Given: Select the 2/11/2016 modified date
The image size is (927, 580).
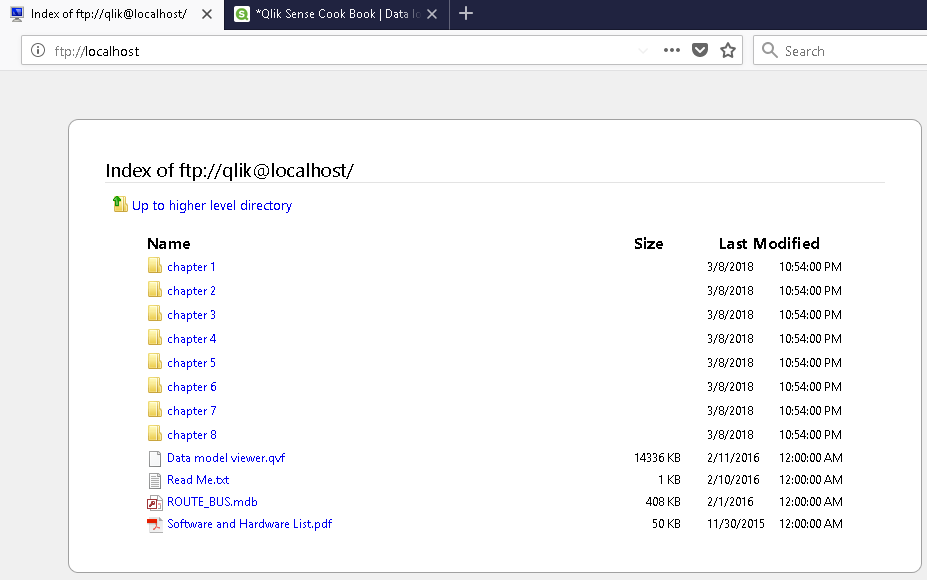Looking at the screenshot, I should (733, 458).
